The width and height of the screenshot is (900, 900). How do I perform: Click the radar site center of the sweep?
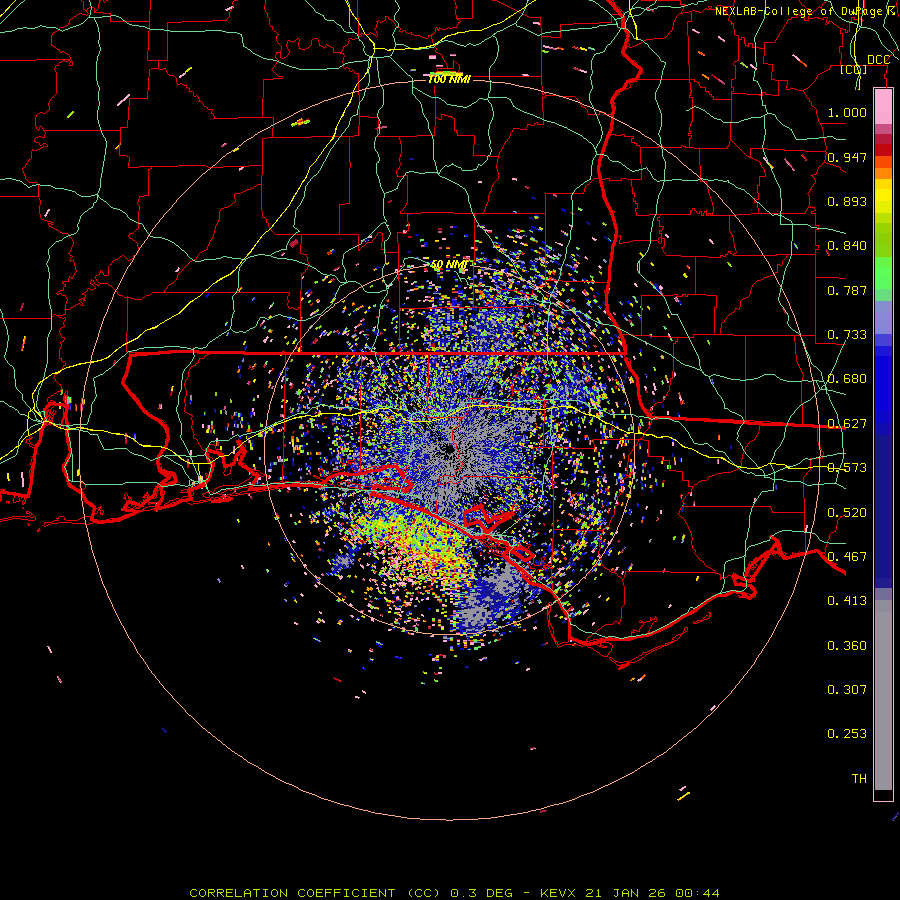pos(449,449)
